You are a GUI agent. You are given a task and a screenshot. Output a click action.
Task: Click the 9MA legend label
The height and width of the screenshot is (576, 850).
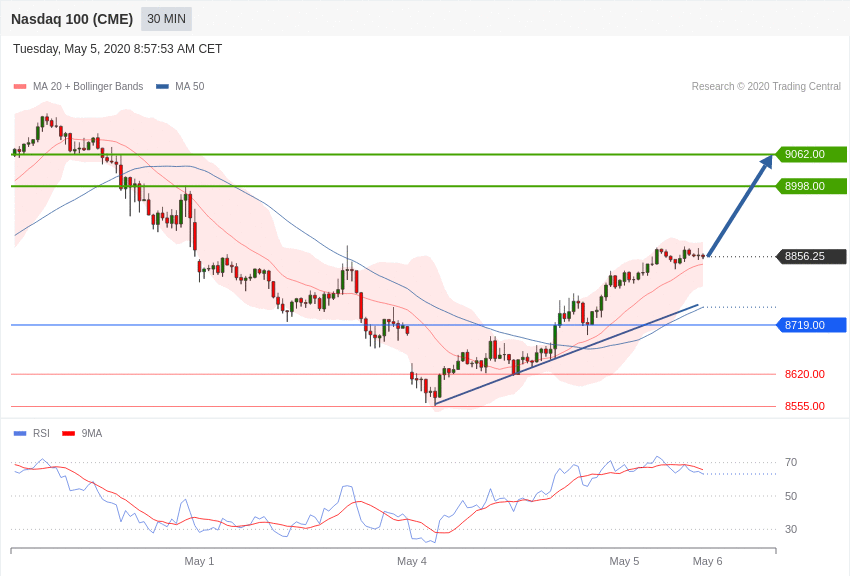click(92, 433)
